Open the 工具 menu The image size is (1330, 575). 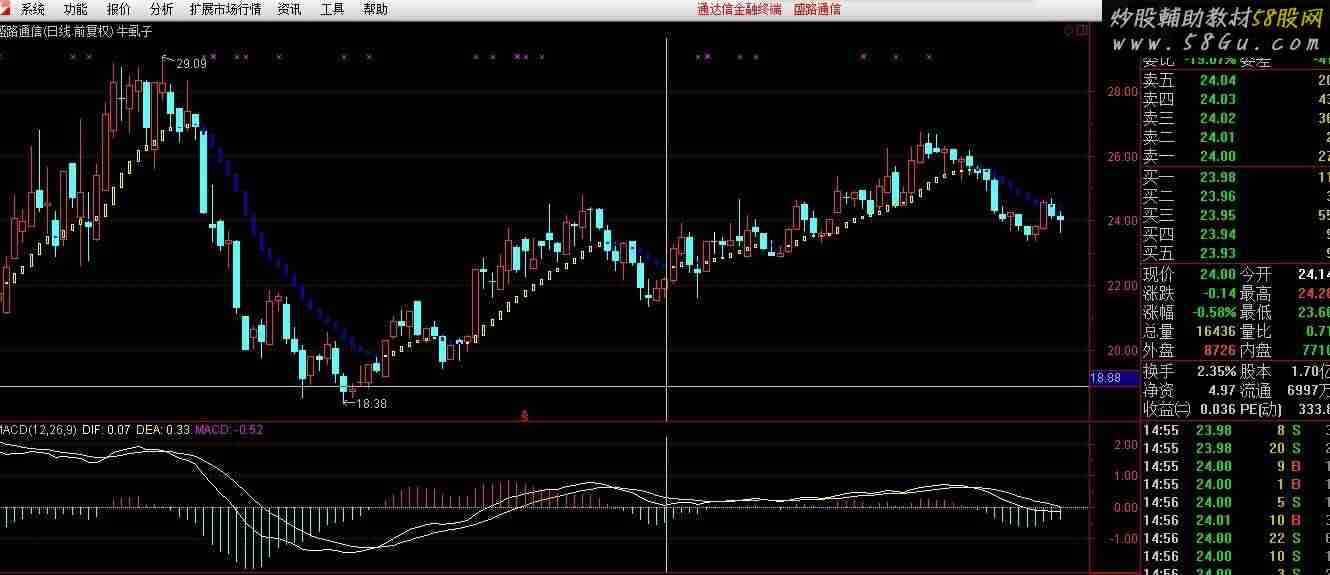tap(332, 9)
